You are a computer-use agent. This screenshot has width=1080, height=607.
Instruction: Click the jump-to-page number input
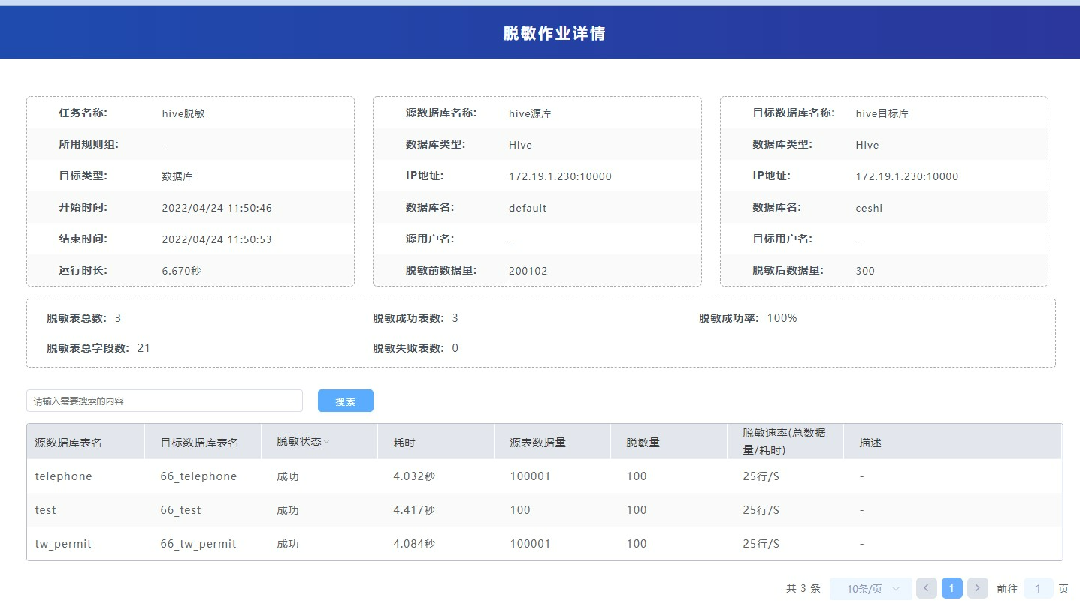pos(1038,589)
